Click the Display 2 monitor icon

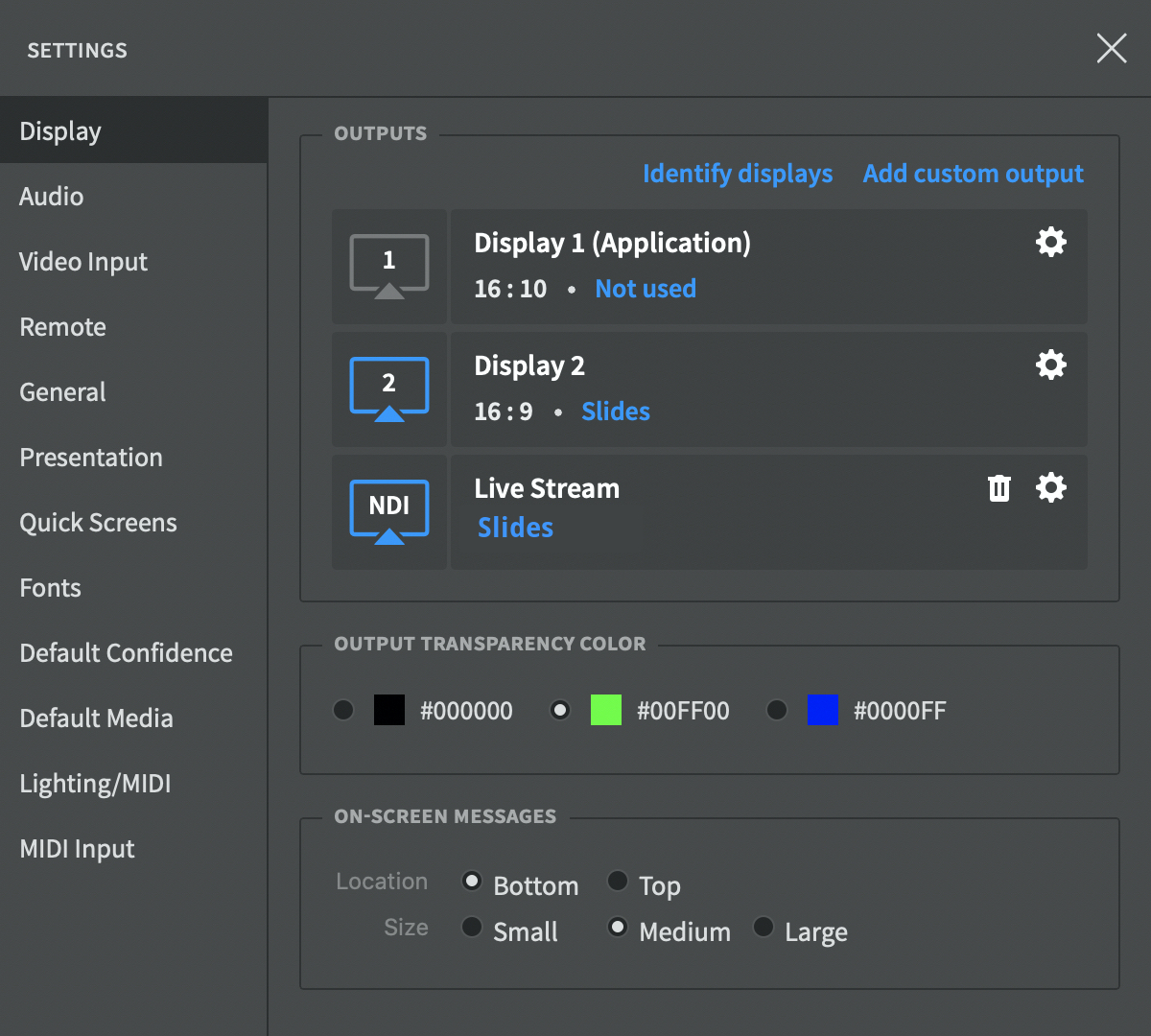388,388
